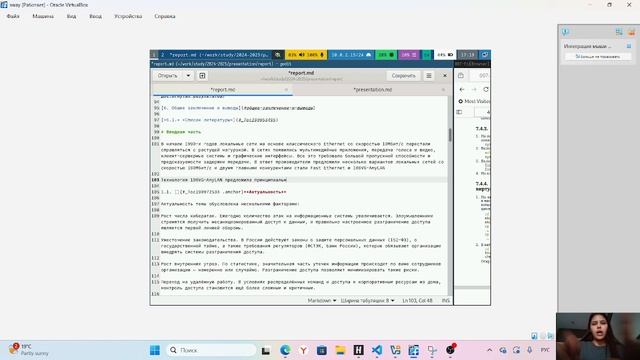Switch to the *presentation.md tab
This screenshot has width=640, height=360.
pos(372,89)
